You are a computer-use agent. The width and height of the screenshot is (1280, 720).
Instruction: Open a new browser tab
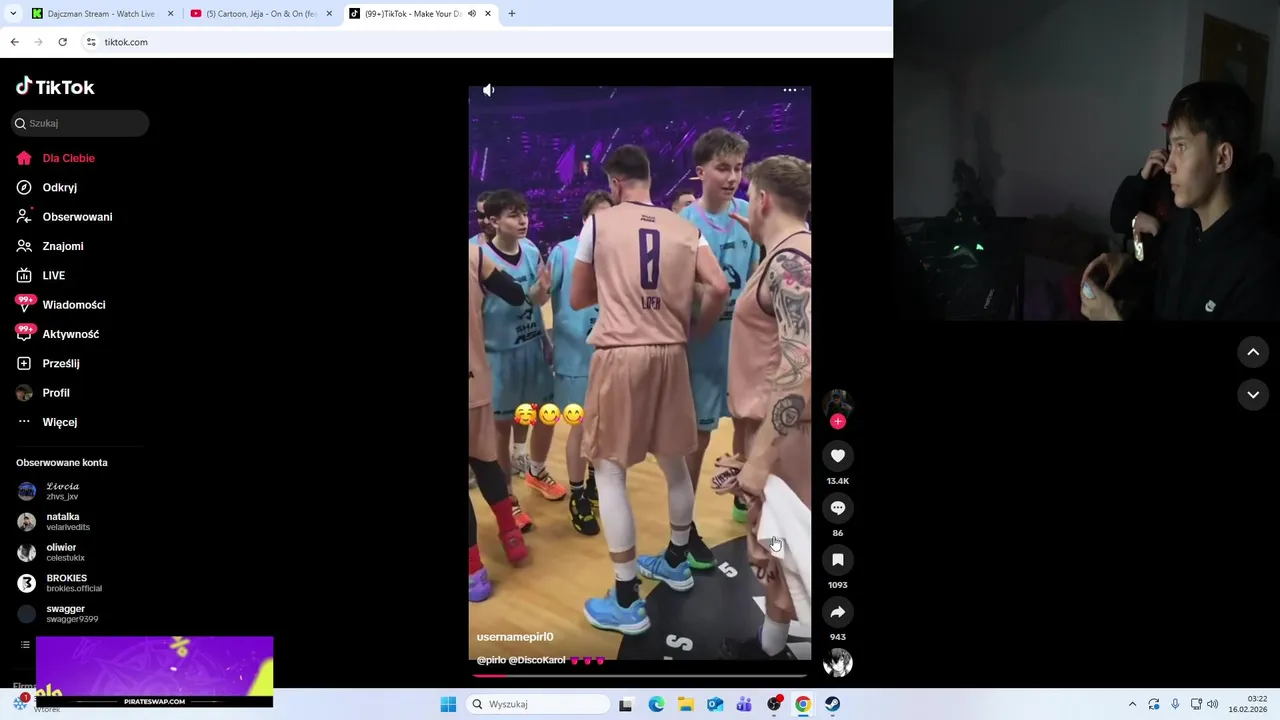point(512,14)
